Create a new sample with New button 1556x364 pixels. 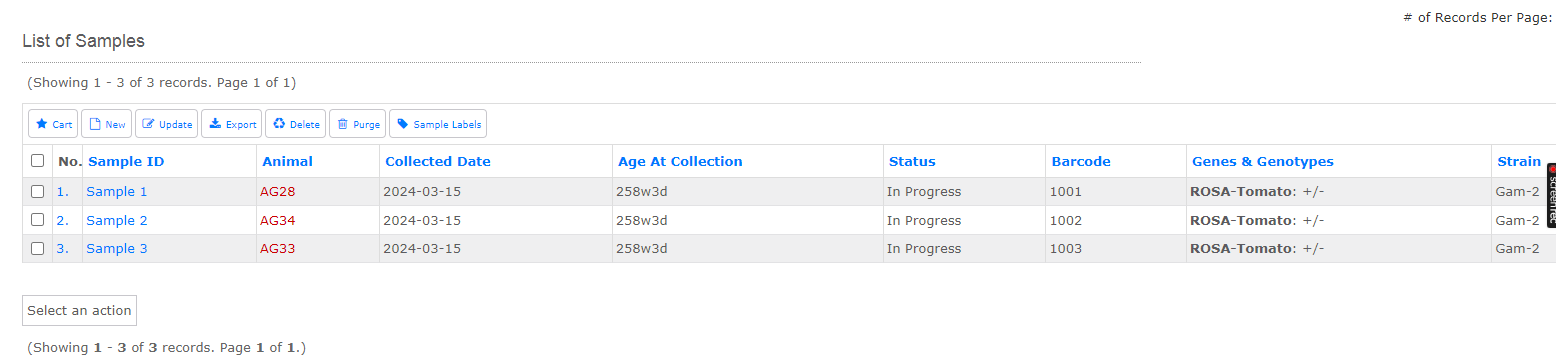tap(106, 124)
